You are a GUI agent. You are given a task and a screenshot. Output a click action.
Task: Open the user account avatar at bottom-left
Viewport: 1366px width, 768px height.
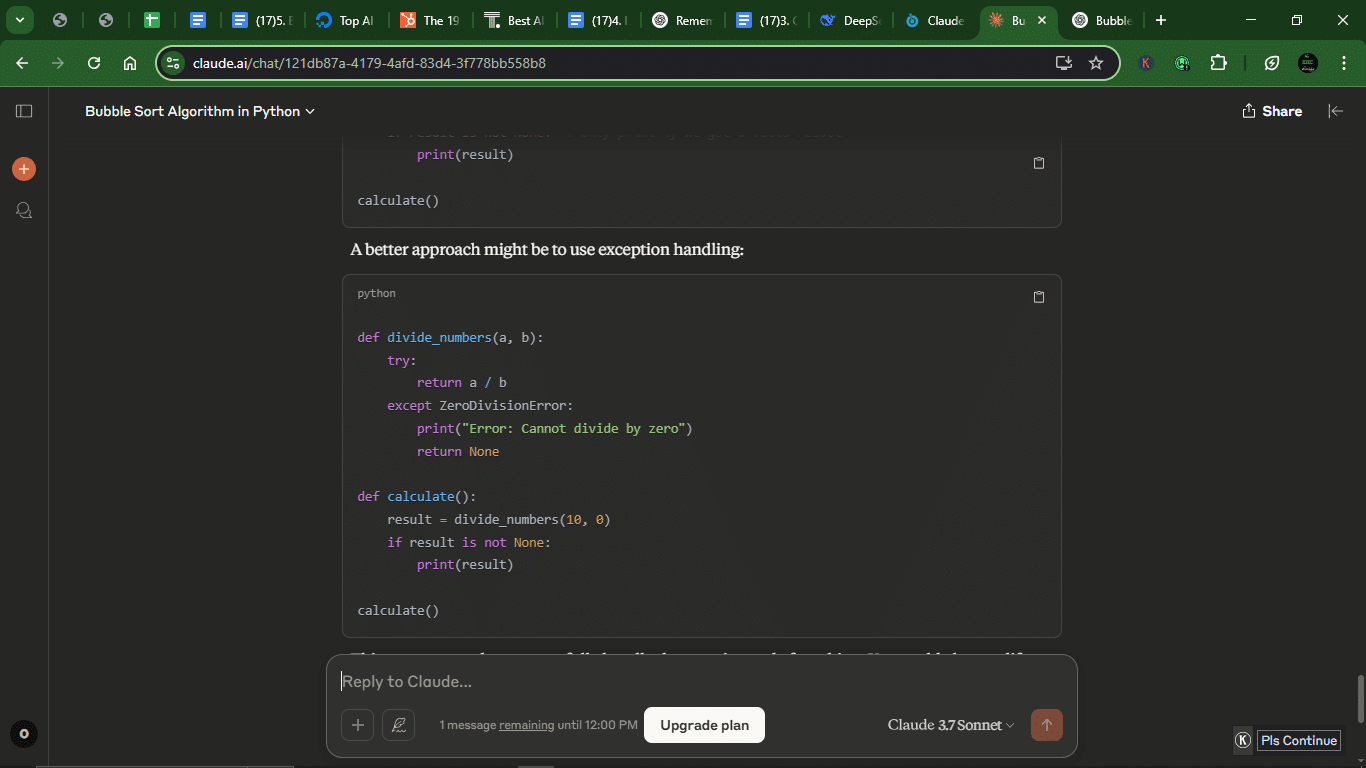pos(24,734)
